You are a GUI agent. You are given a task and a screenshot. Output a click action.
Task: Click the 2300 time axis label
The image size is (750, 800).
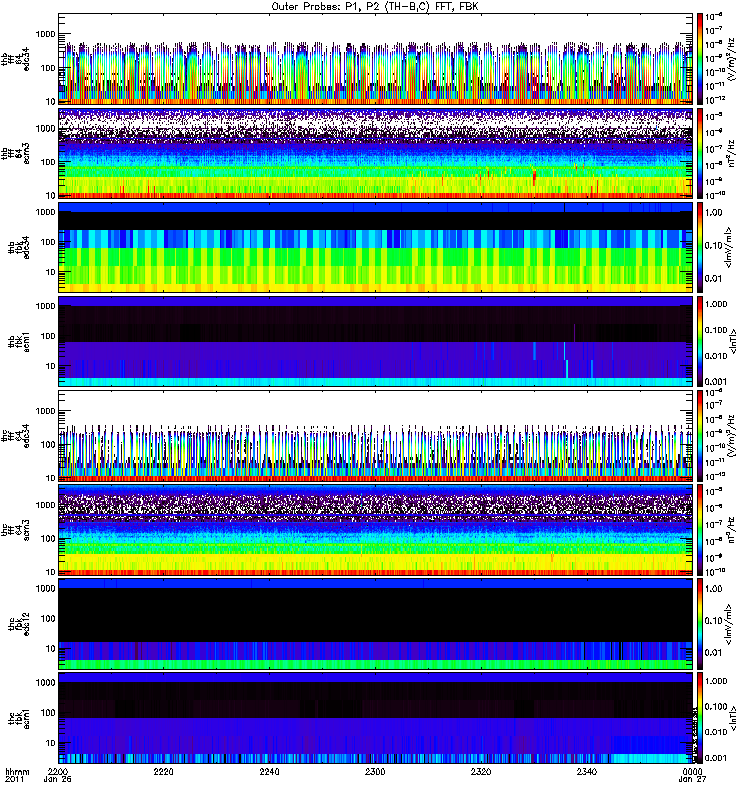click(375, 771)
